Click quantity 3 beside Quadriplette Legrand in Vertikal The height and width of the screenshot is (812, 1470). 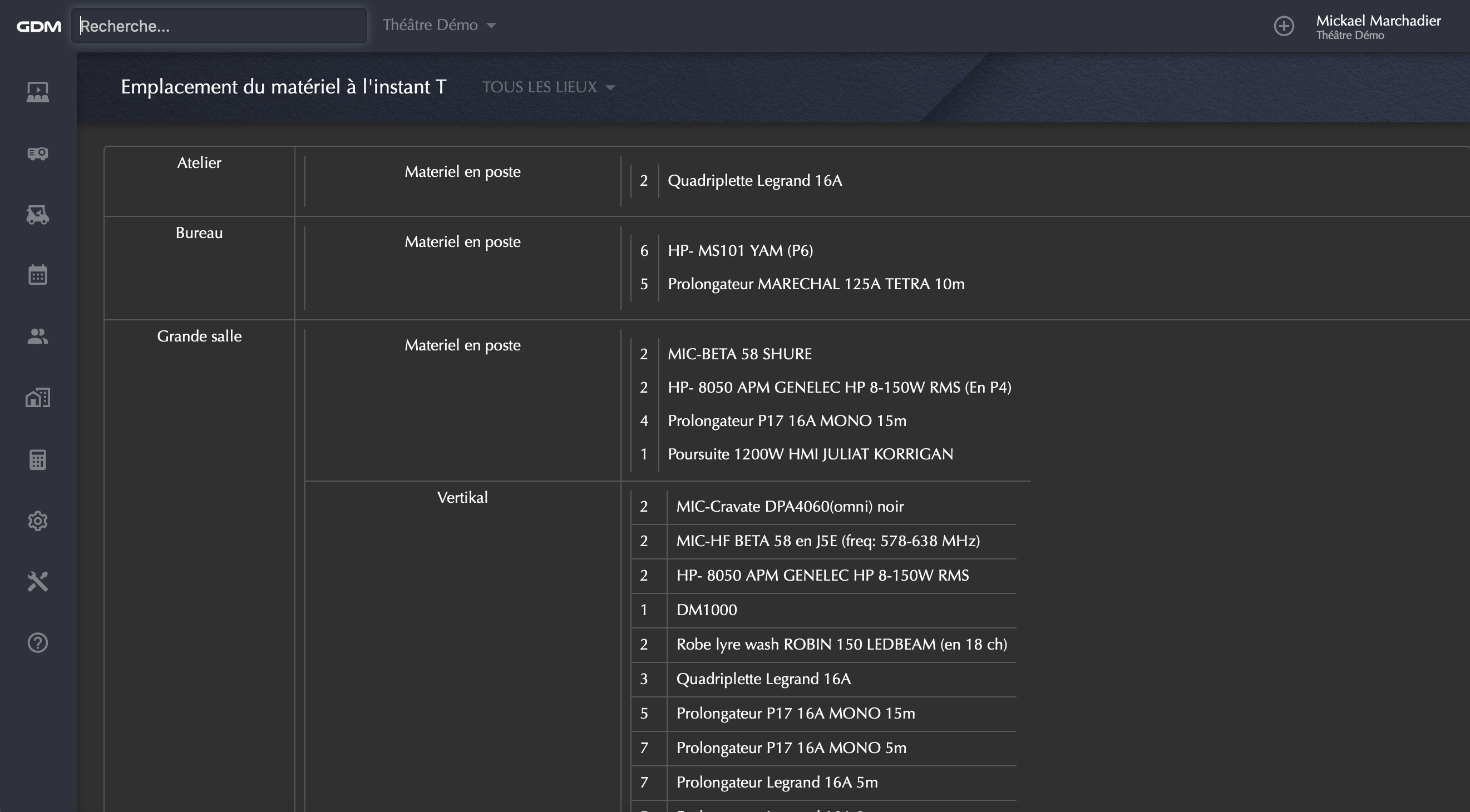point(644,679)
